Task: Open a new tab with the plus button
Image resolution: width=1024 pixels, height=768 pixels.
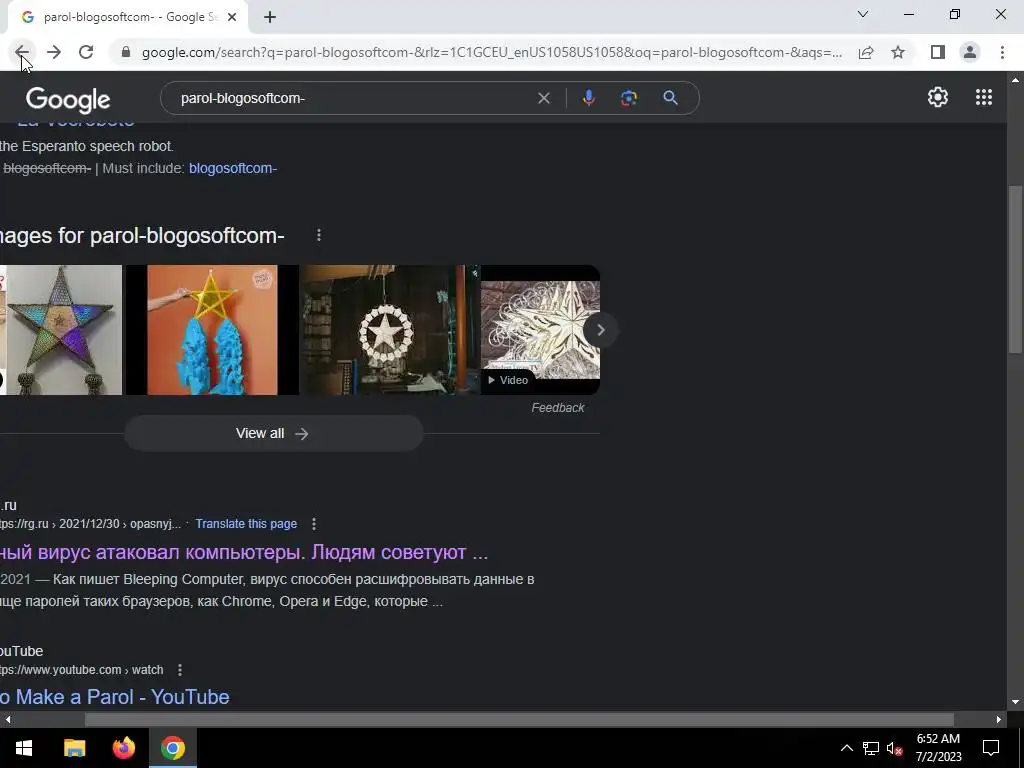Action: (x=270, y=17)
